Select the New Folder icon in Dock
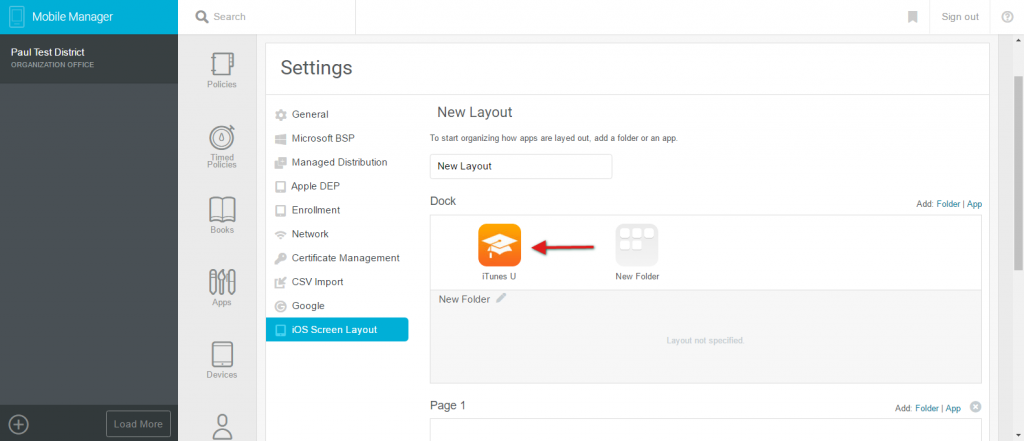Image resolution: width=1024 pixels, height=441 pixels. coord(637,245)
